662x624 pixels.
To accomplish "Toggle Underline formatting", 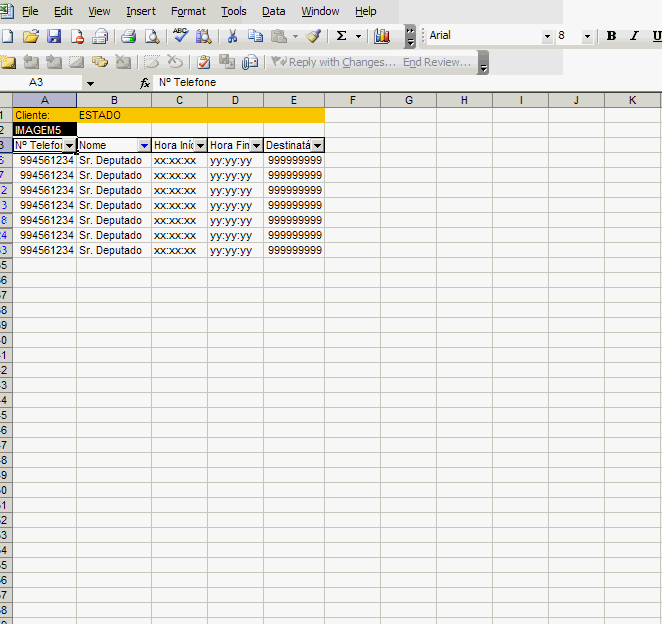I will pyautogui.click(x=655, y=36).
